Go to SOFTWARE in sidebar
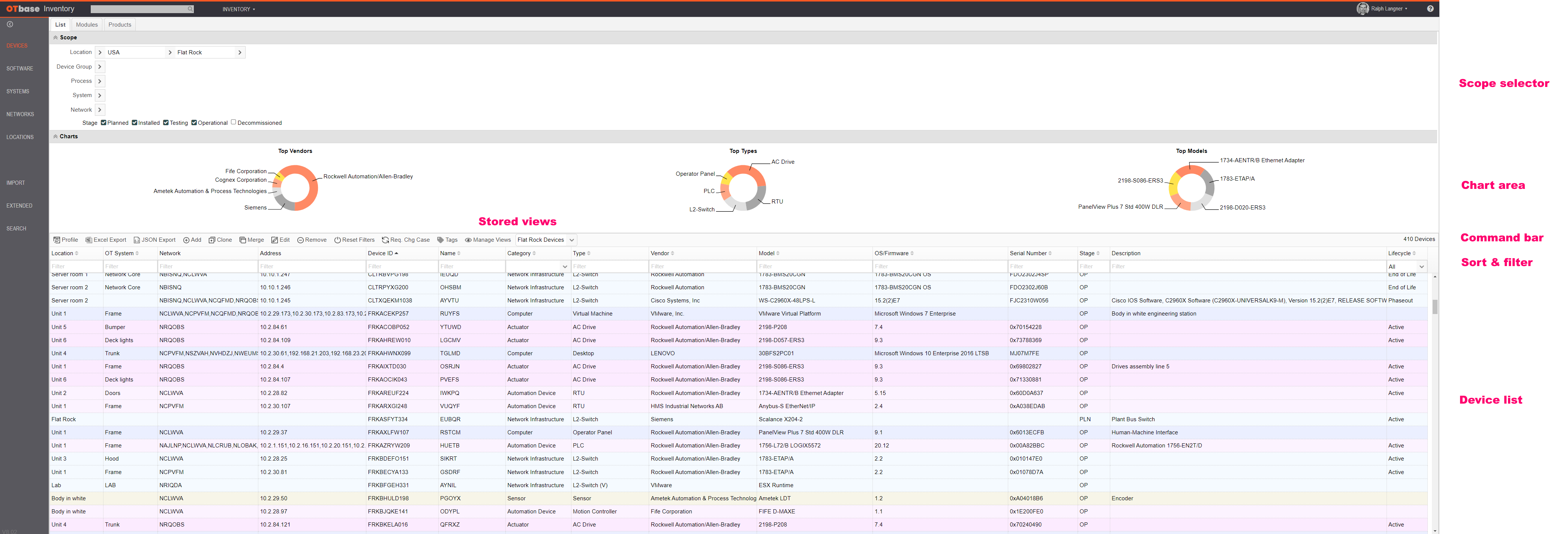This screenshot has width=1568, height=534. [x=19, y=69]
